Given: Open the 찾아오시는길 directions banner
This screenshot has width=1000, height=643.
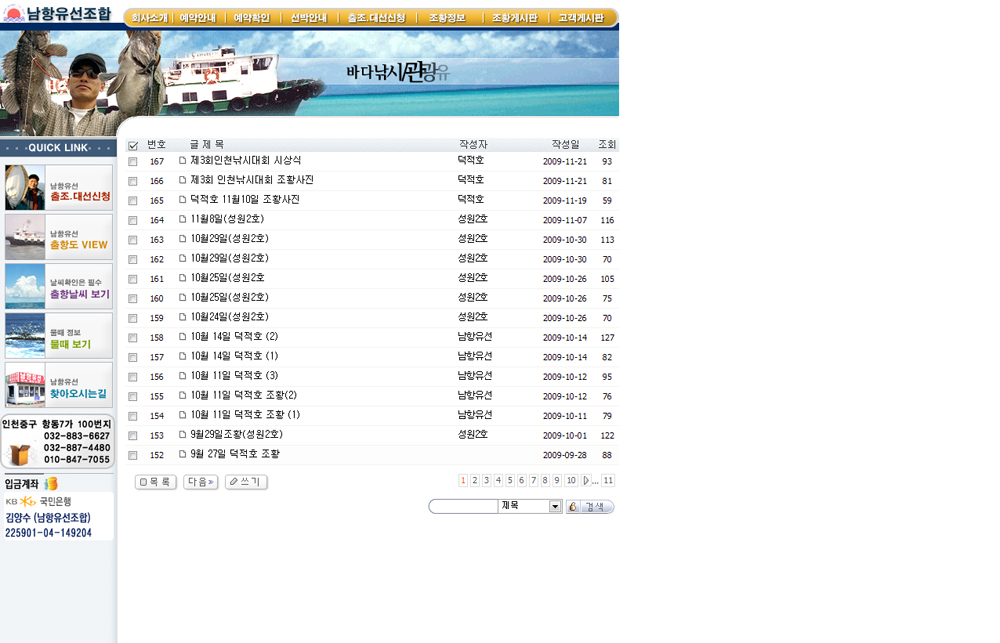Looking at the screenshot, I should (x=58, y=385).
